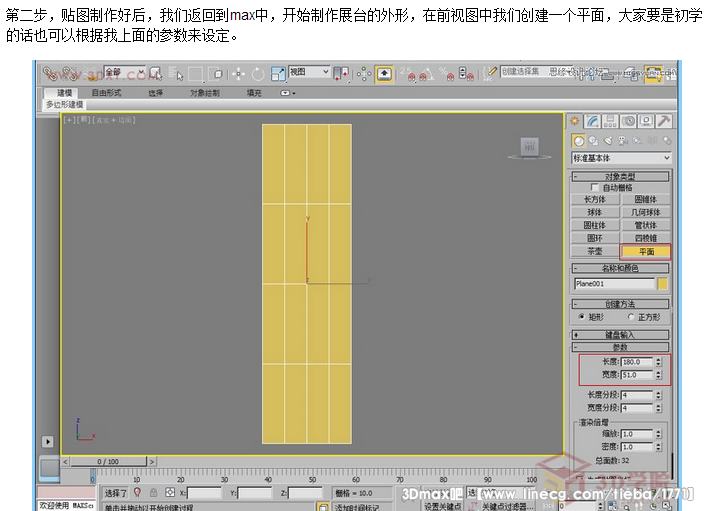Toggle the Spinner Snap icon
723x511 pixels.
coord(466,74)
